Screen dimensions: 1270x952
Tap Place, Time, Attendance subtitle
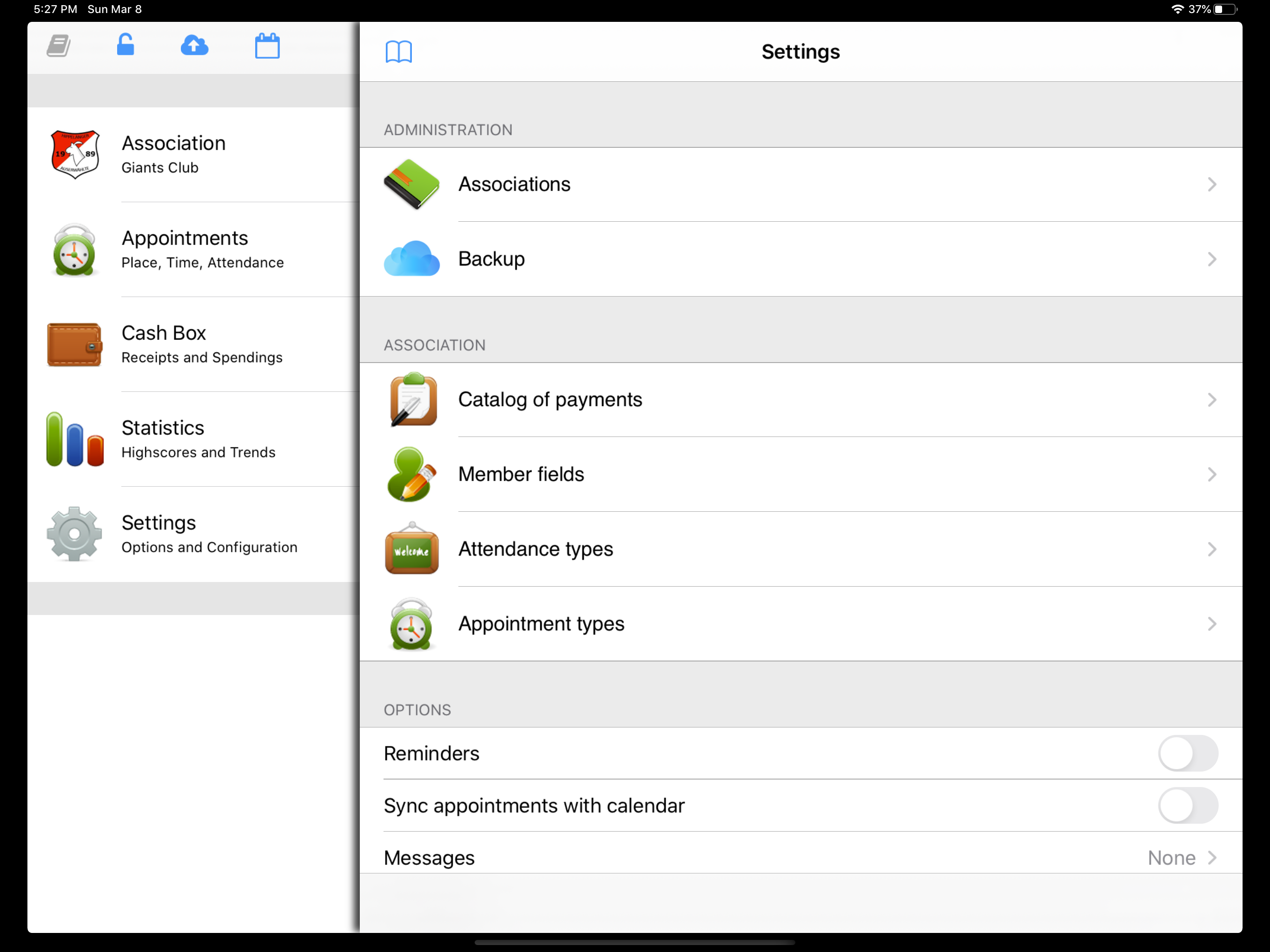tap(202, 262)
